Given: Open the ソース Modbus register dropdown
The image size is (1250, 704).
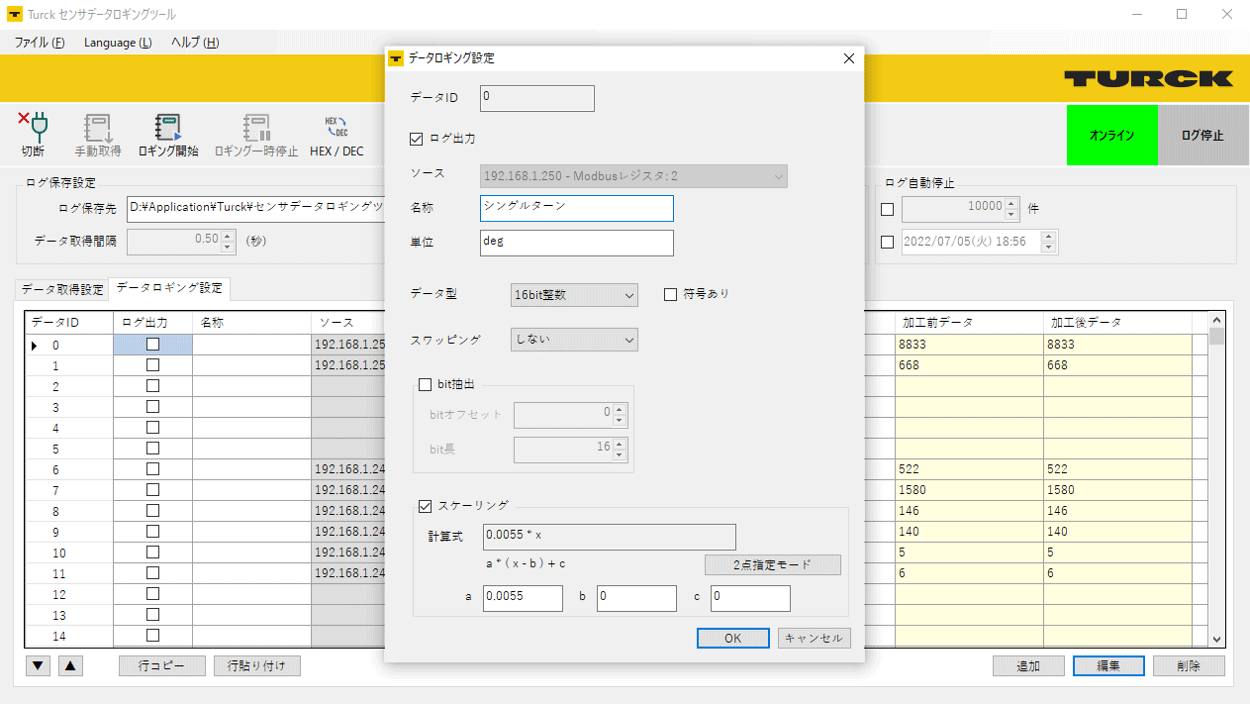Looking at the screenshot, I should [x=634, y=176].
